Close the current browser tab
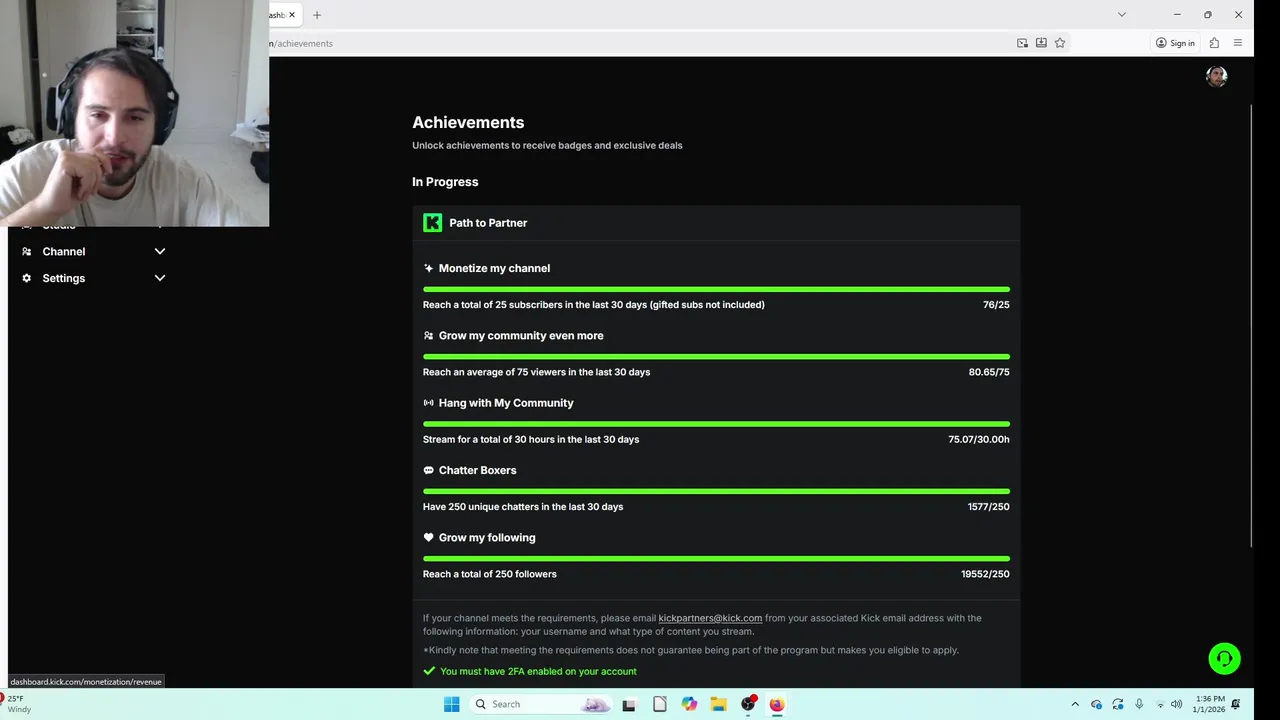 (292, 15)
